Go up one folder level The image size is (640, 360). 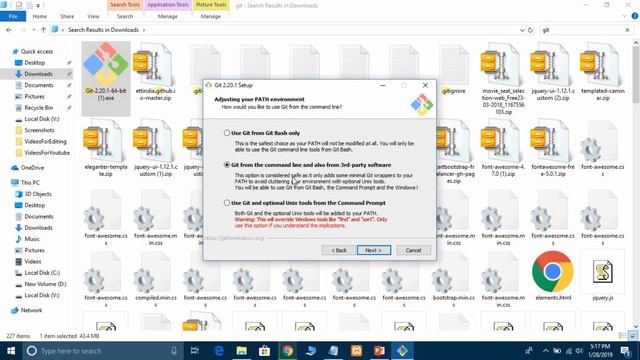[43, 30]
